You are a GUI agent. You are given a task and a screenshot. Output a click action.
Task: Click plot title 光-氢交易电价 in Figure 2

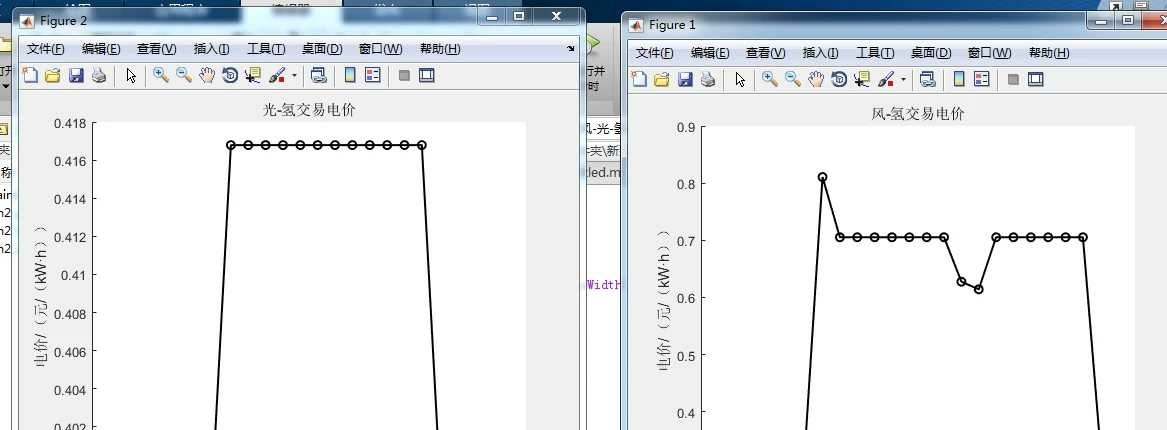310,110
